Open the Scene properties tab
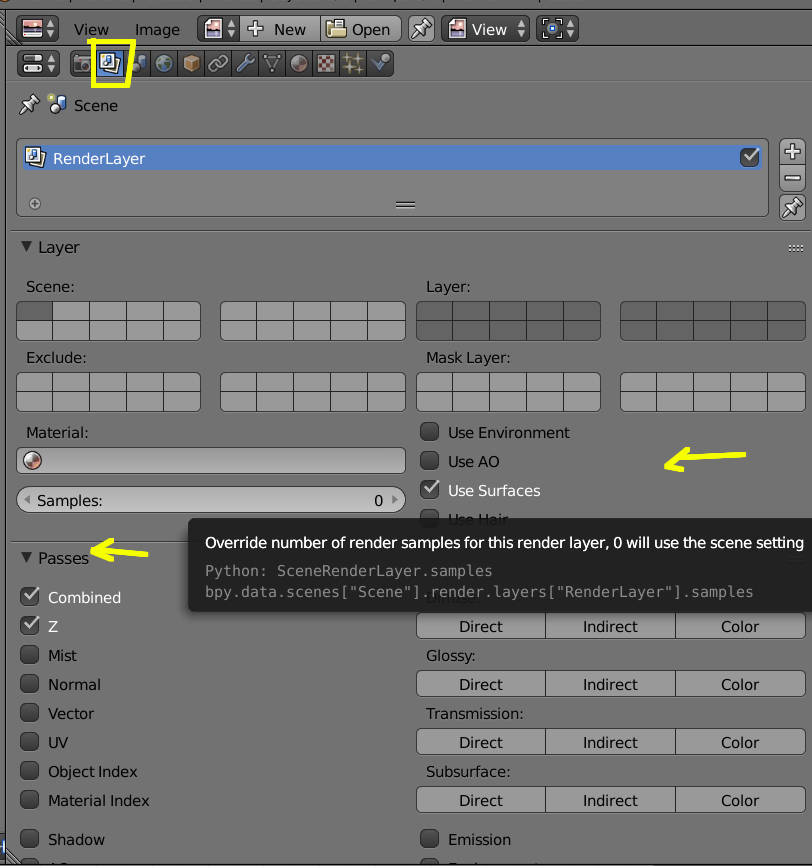 tap(139, 64)
